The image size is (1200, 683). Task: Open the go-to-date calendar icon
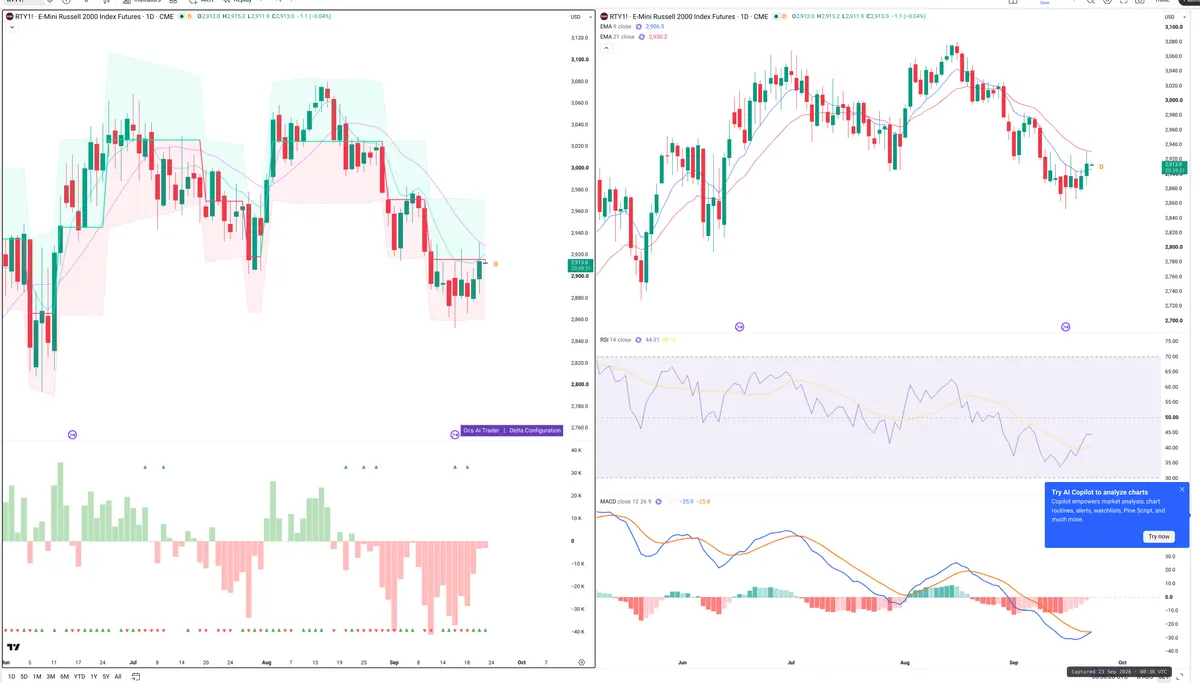[x=136, y=676]
